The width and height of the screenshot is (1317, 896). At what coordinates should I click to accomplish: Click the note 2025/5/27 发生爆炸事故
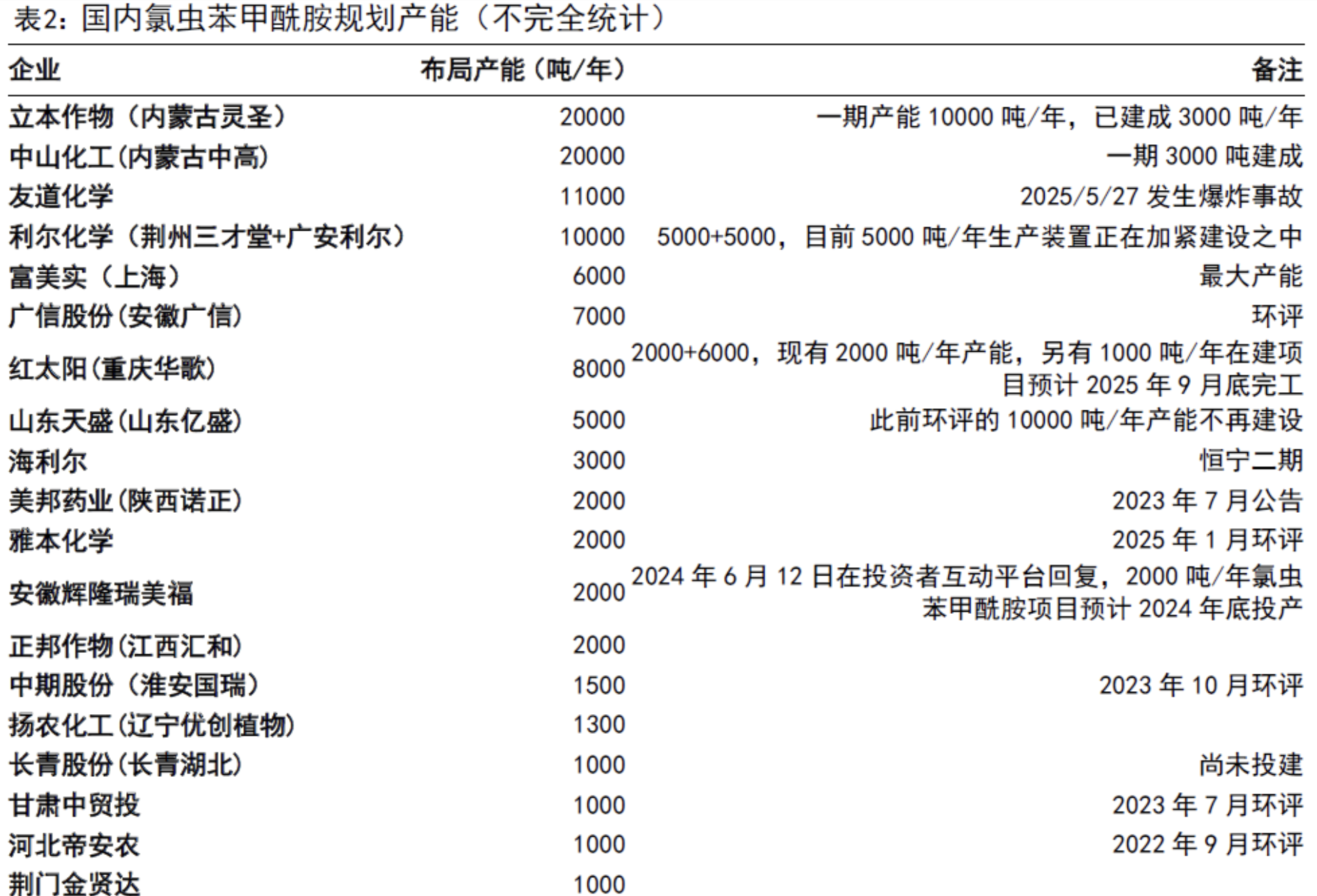coord(1161,196)
